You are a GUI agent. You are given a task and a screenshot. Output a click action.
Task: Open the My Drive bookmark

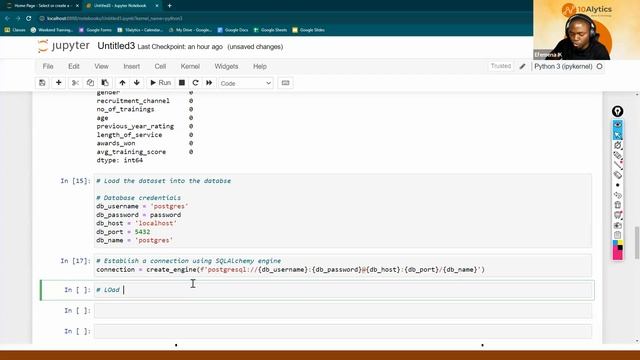click(190, 30)
